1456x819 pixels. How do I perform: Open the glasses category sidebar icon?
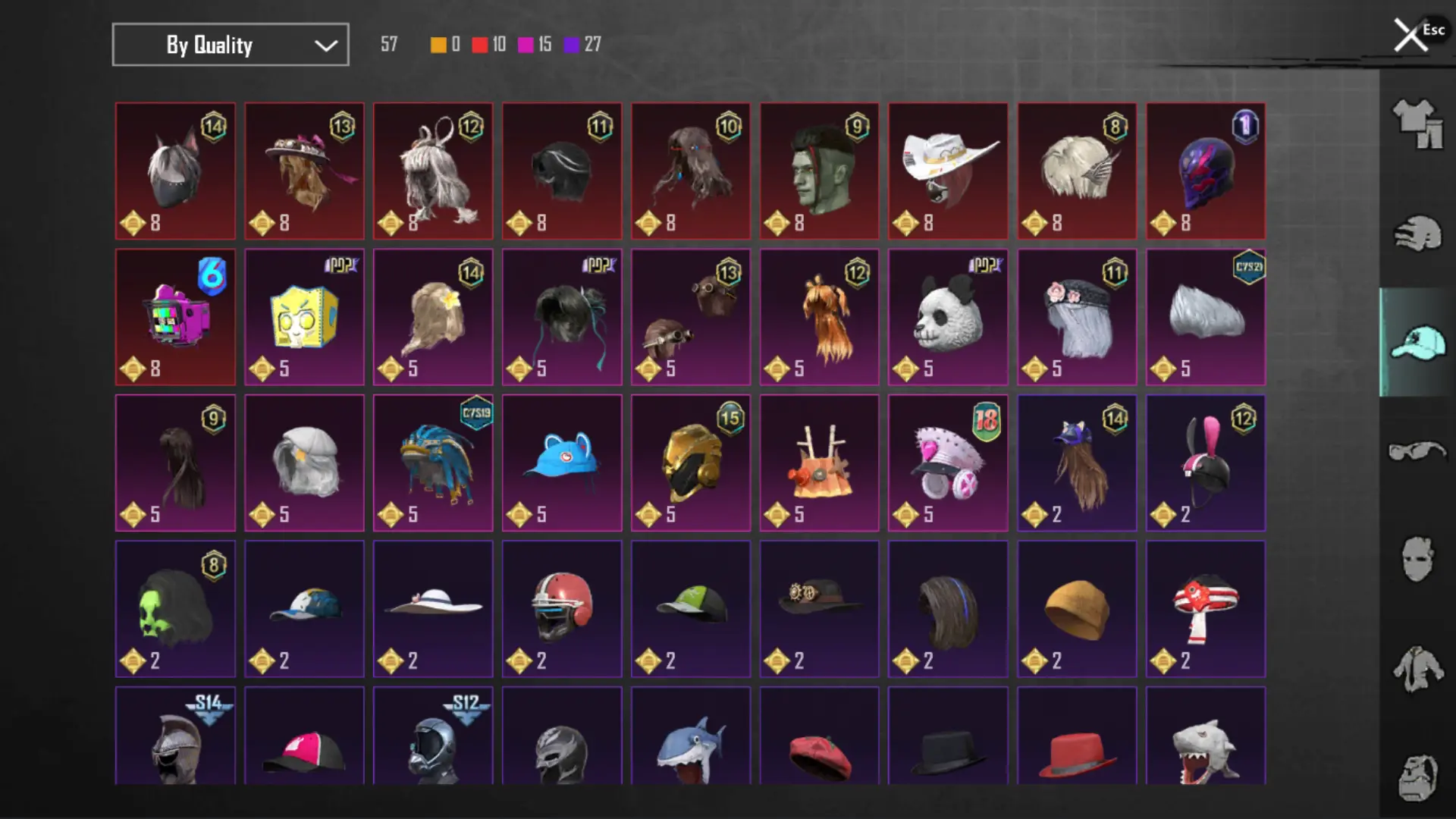coord(1417,451)
